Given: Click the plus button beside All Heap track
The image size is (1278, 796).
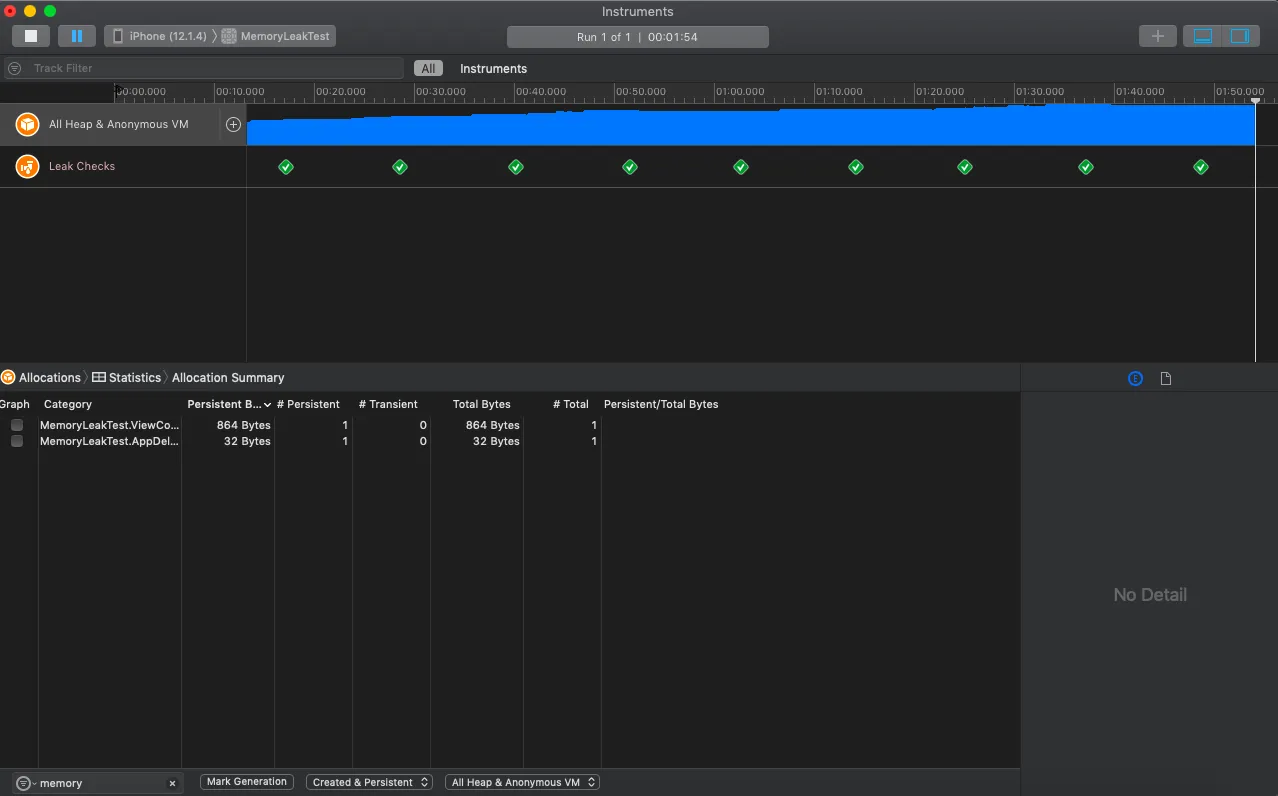Looking at the screenshot, I should pyautogui.click(x=233, y=124).
